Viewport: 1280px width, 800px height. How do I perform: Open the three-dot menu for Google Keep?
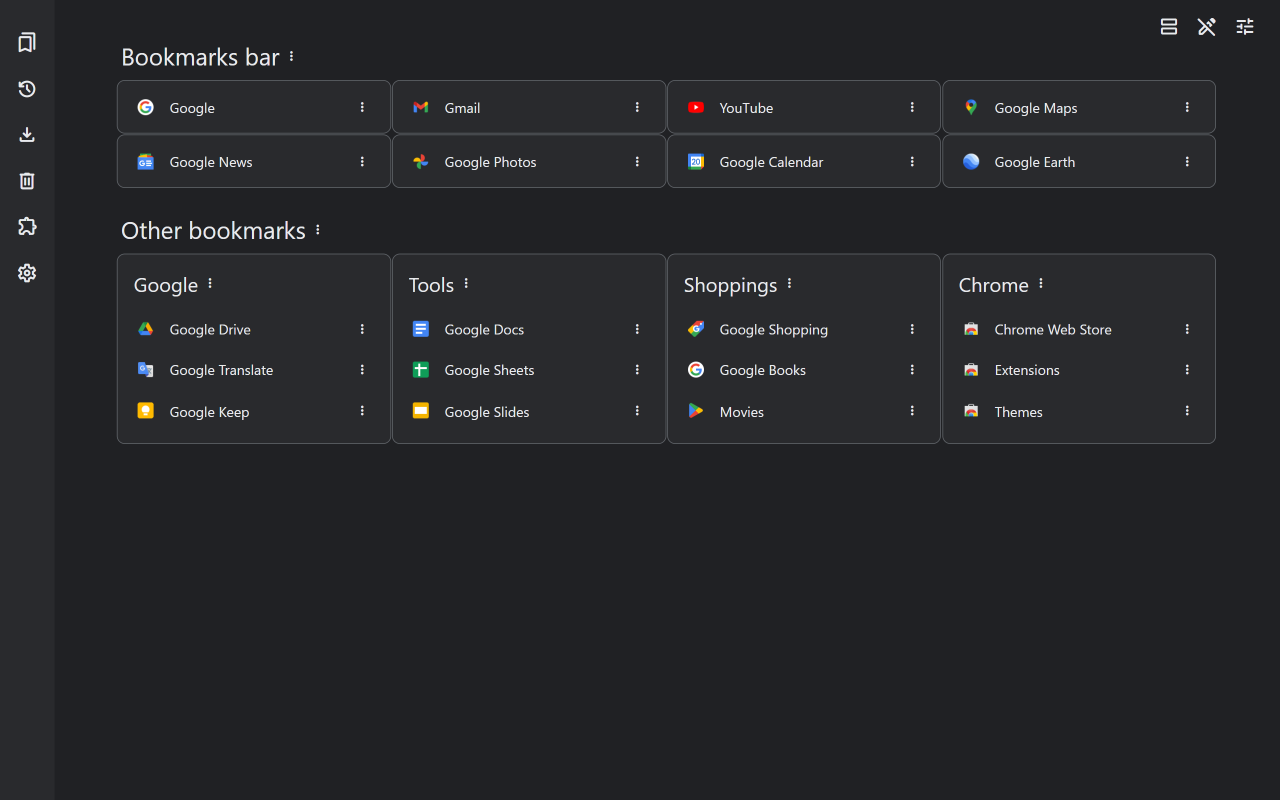(362, 411)
